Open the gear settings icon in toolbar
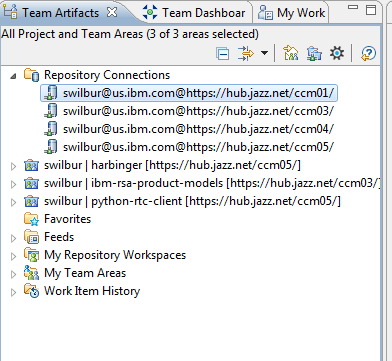Screen dimensions: 392x361 [337, 53]
